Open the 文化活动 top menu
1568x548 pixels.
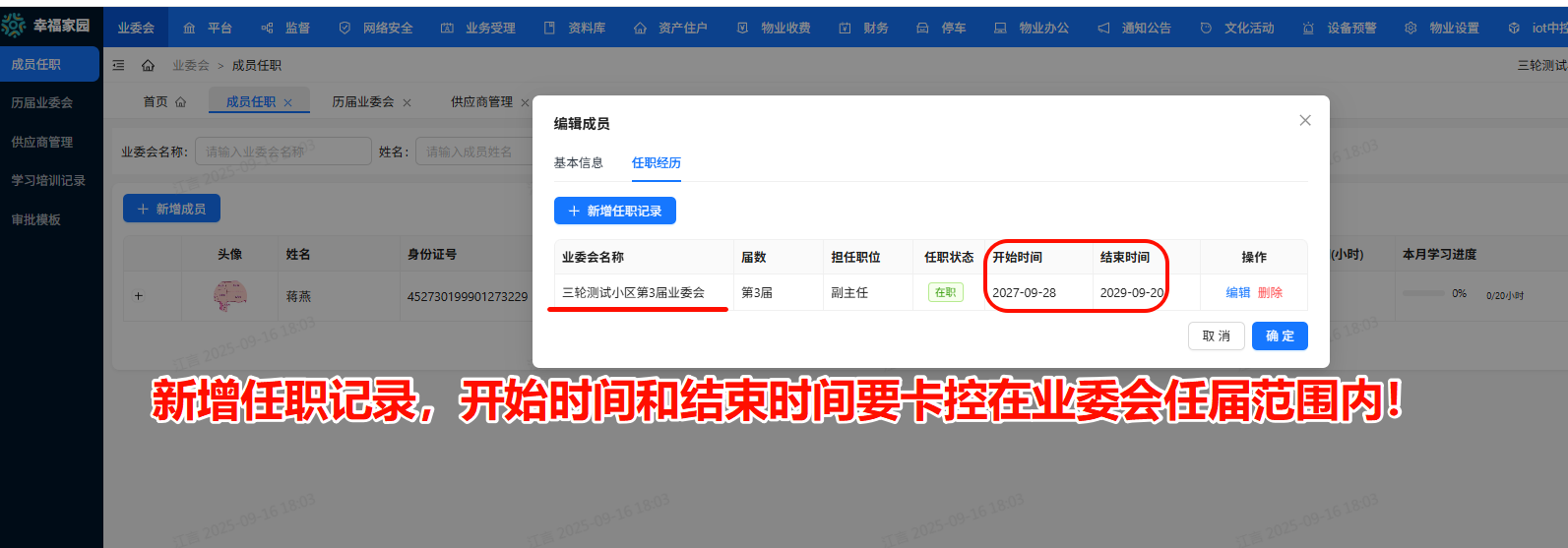pos(1237,28)
